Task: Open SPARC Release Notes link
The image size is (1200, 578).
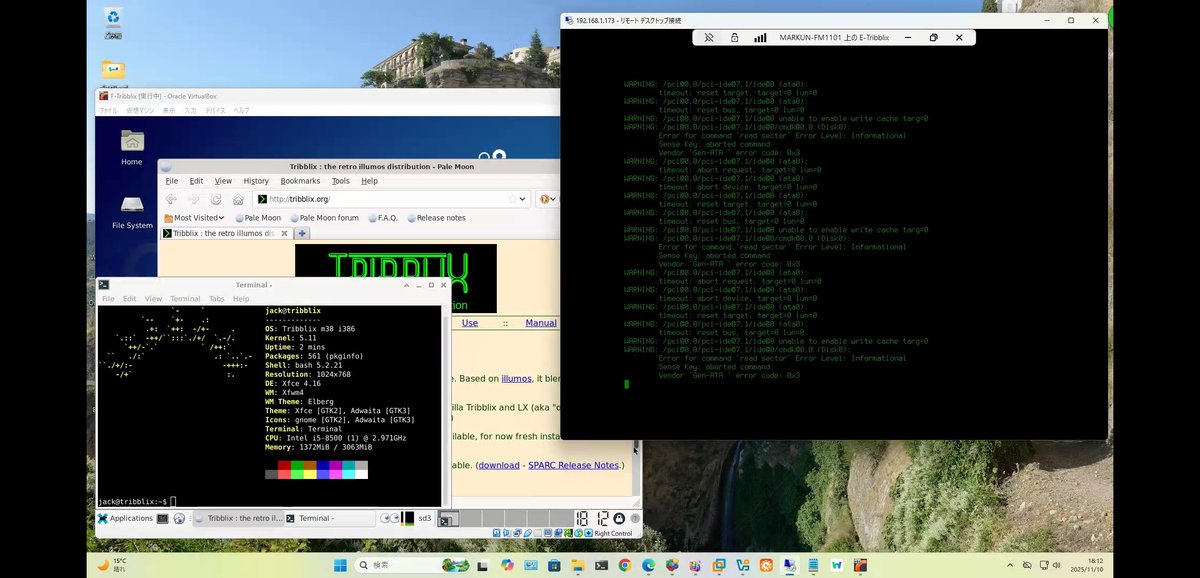Action: click(575, 465)
